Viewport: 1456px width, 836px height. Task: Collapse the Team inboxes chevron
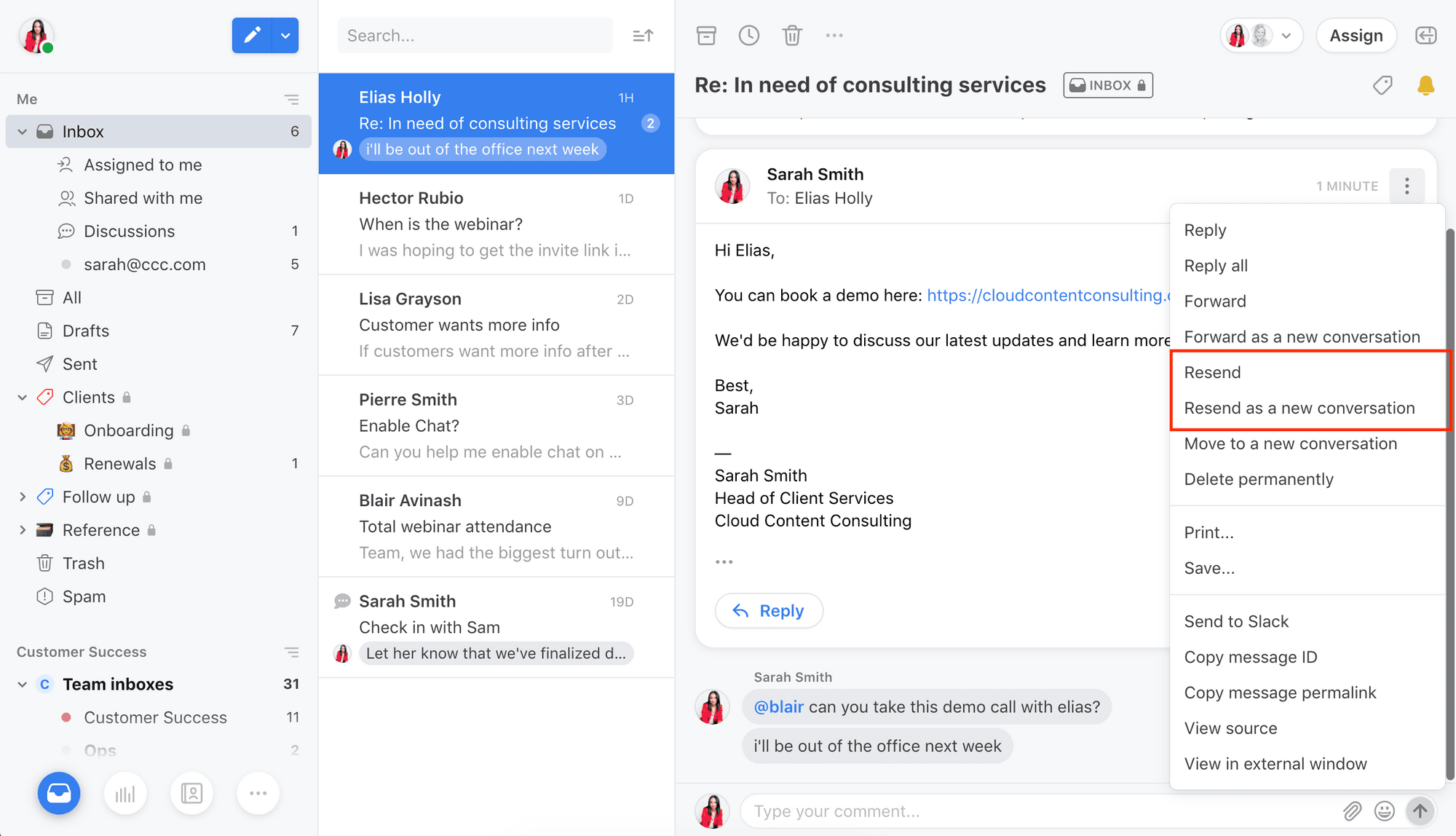tap(23, 685)
